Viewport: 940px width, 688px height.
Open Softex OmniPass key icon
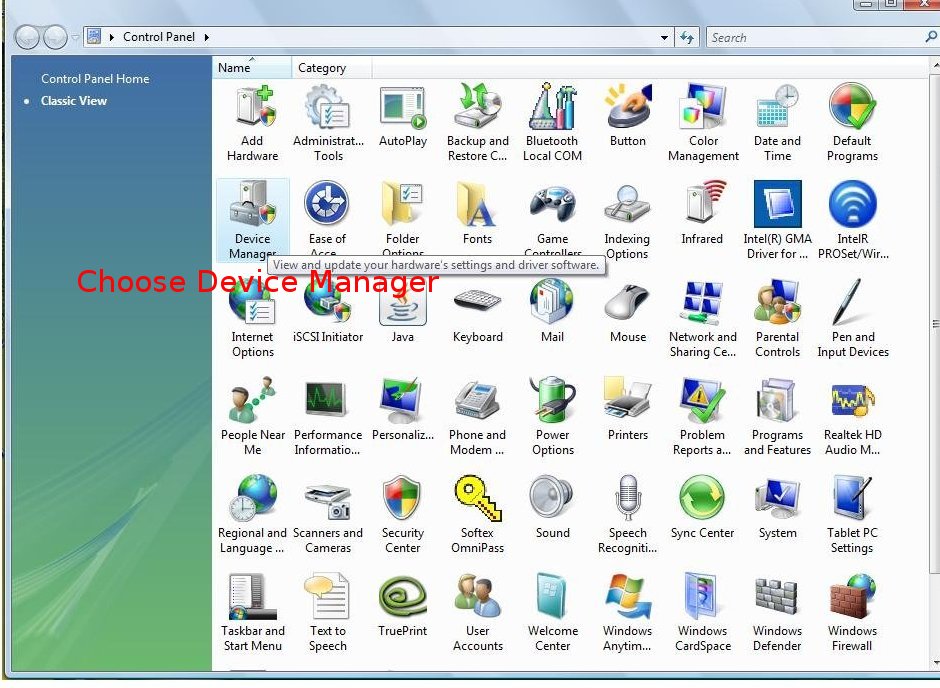pyautogui.click(x=477, y=499)
